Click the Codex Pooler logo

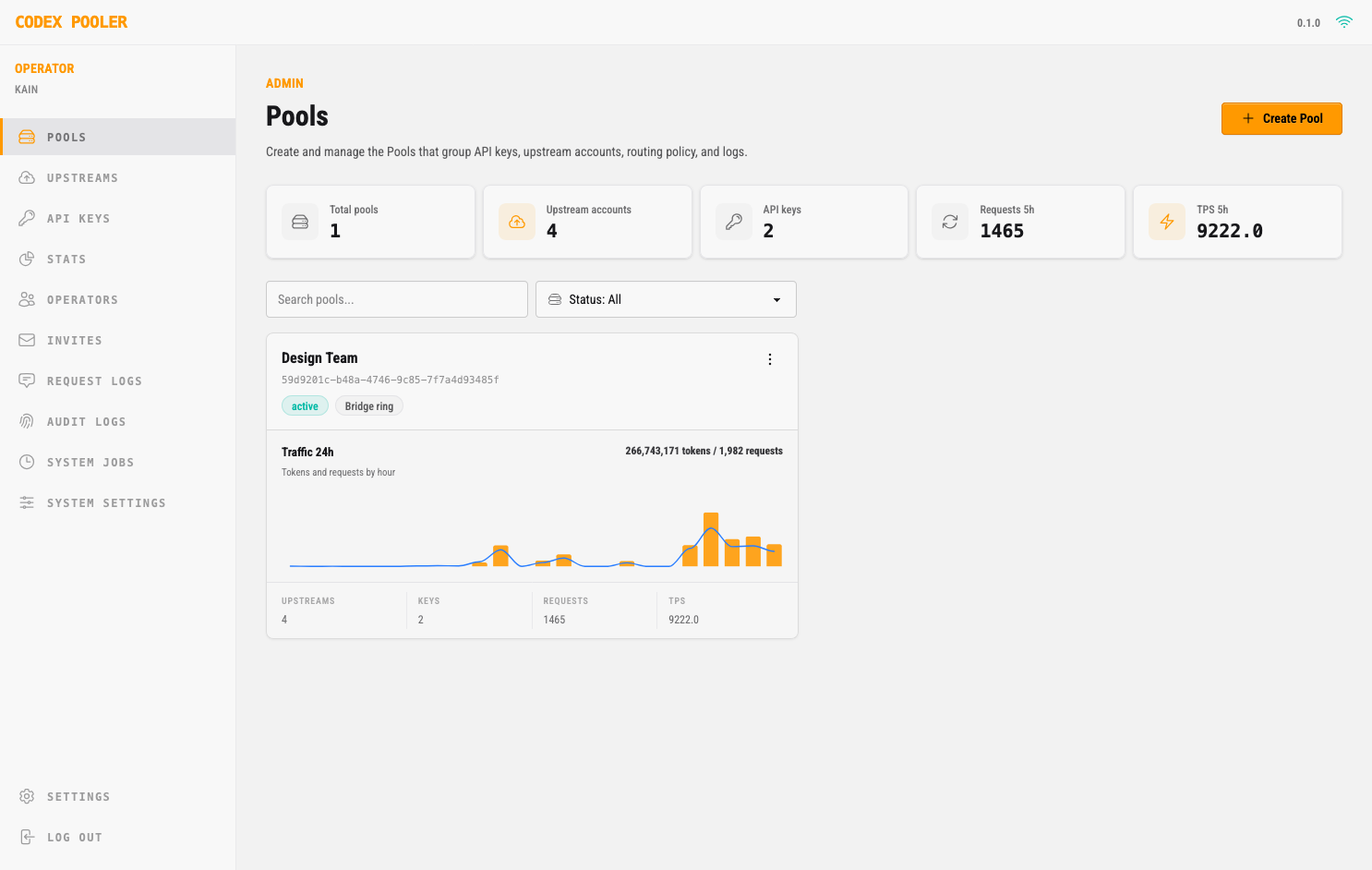(71, 22)
